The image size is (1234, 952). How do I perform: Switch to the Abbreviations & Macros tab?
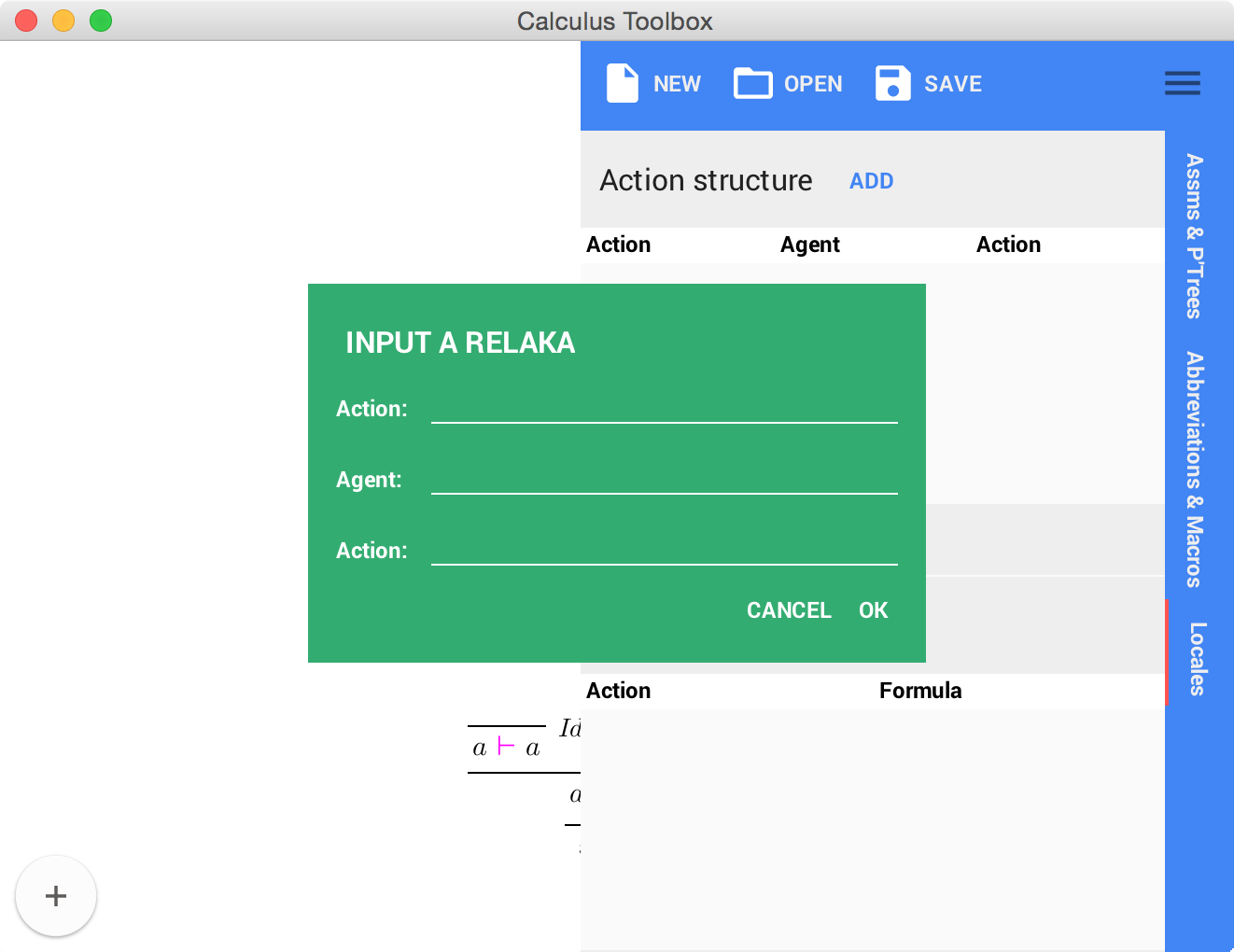tap(1195, 469)
